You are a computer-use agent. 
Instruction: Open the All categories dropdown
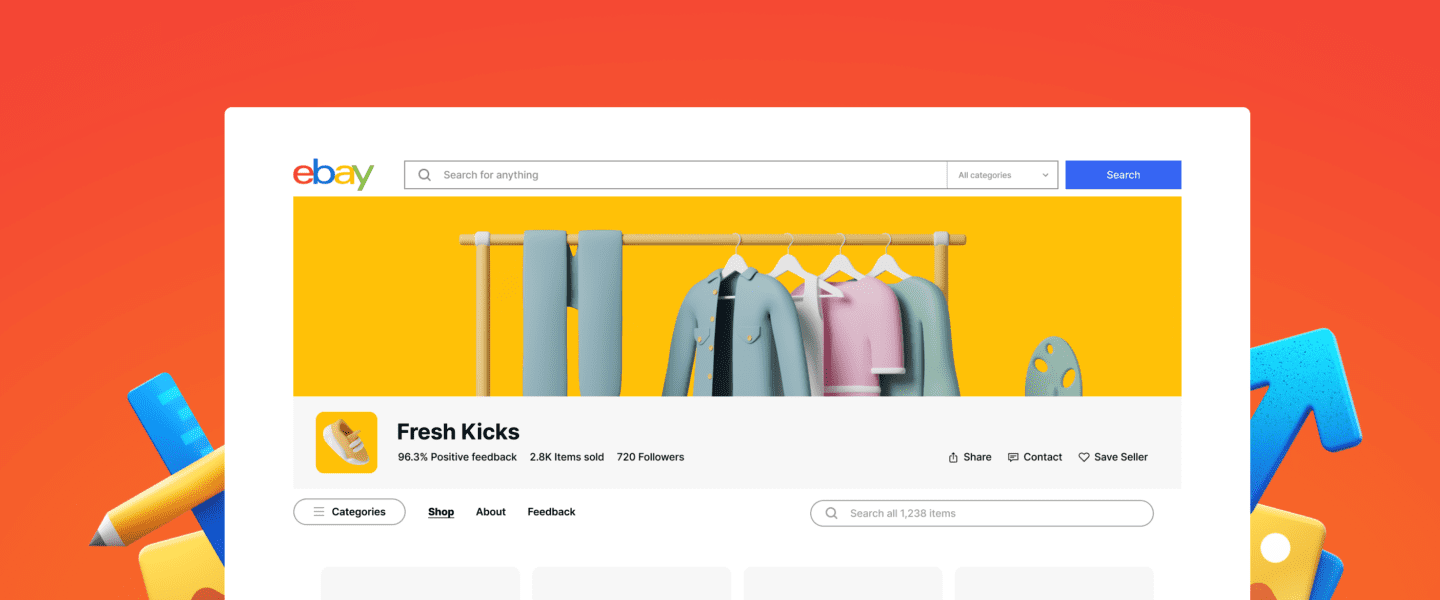[1002, 175]
